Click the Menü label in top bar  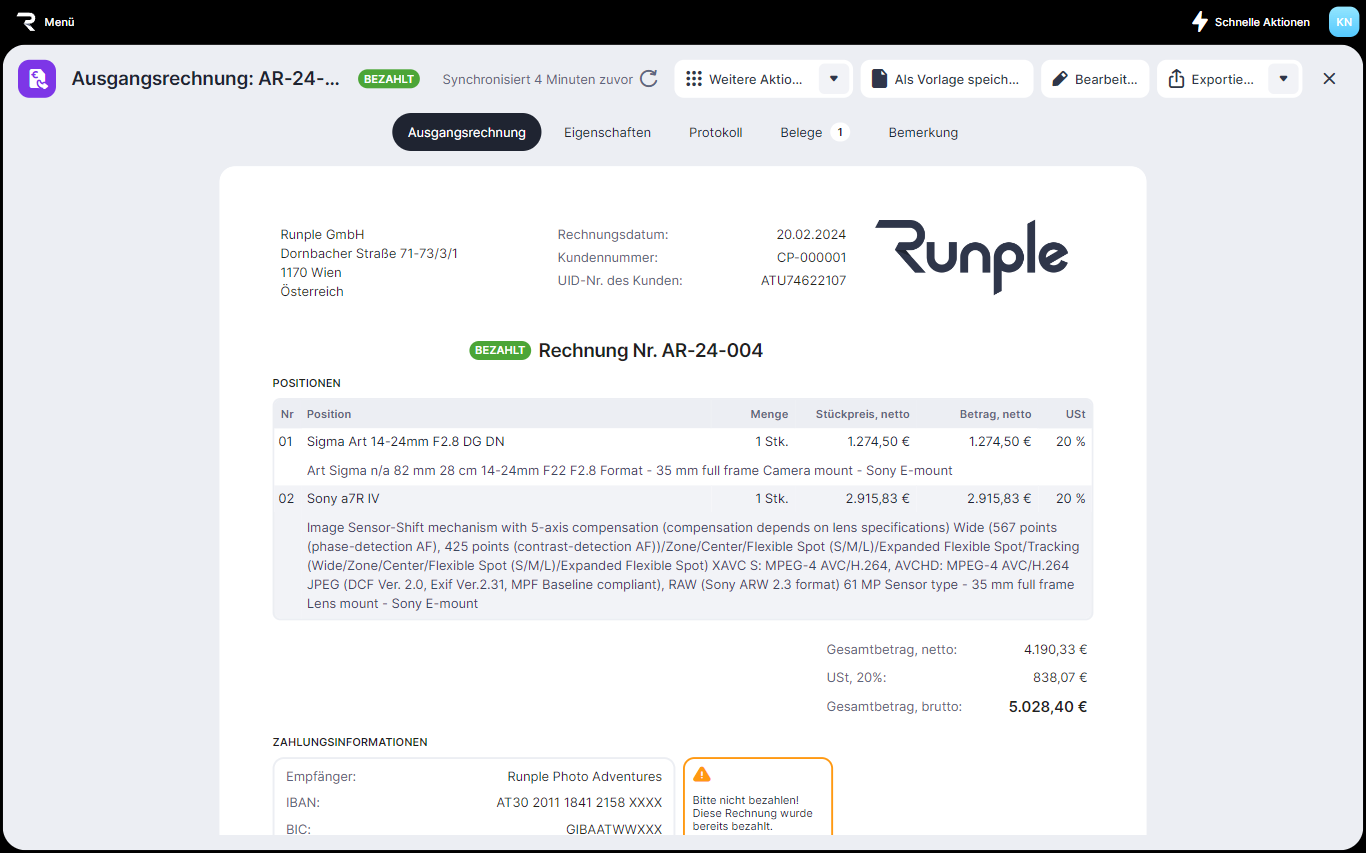59,22
